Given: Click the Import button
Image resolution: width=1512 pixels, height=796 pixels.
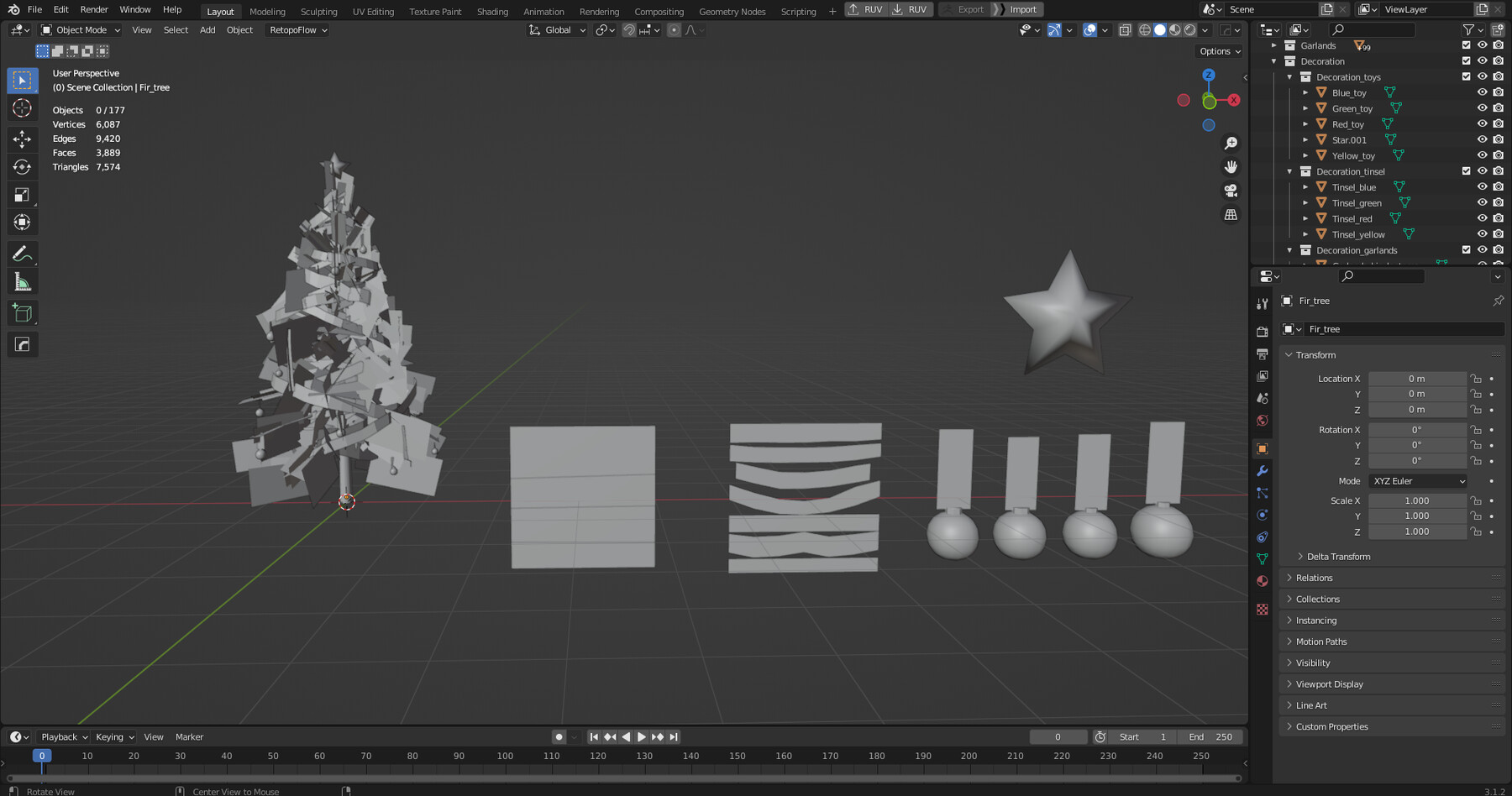Looking at the screenshot, I should pos(1022,9).
